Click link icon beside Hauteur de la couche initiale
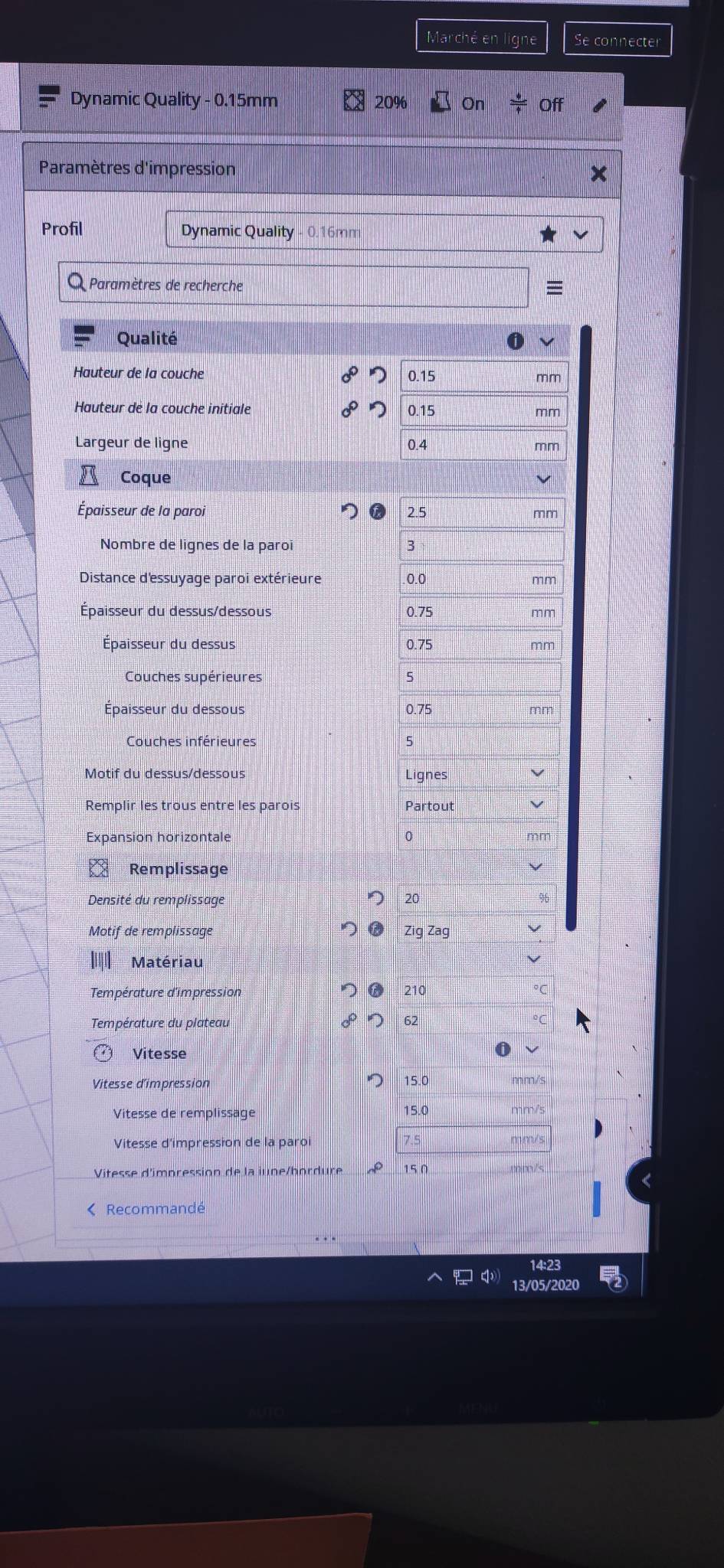Viewport: 724px width, 1568px height. (x=349, y=410)
